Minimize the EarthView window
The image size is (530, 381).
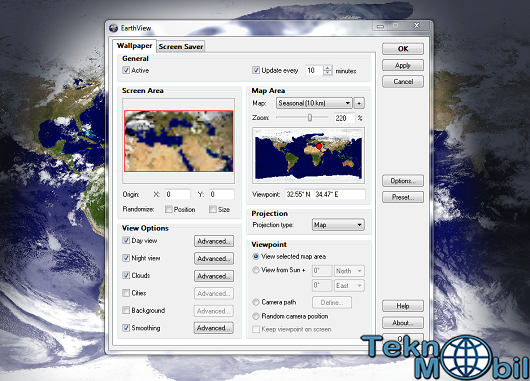pos(381,26)
